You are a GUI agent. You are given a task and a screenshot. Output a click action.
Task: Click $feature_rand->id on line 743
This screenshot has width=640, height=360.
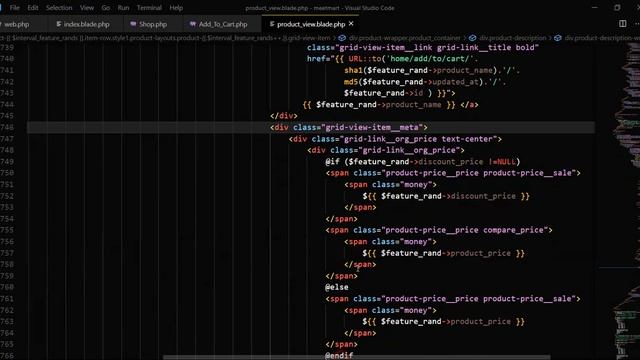click(383, 93)
